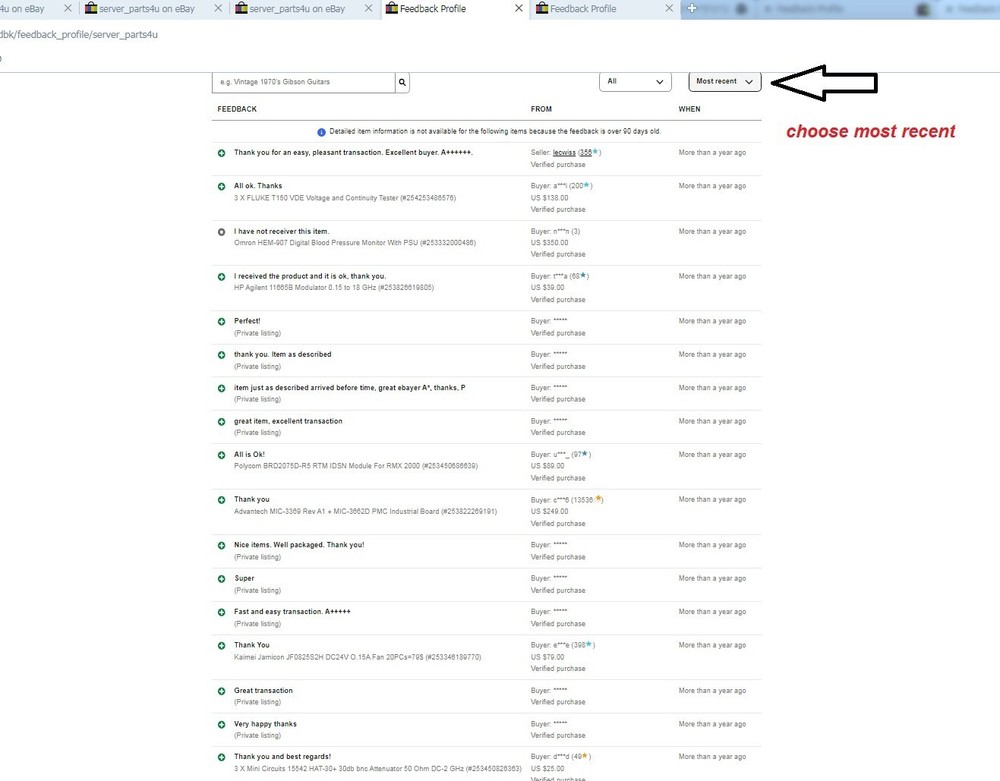Click neutral icon beside 'I have not receiver'

(221, 232)
